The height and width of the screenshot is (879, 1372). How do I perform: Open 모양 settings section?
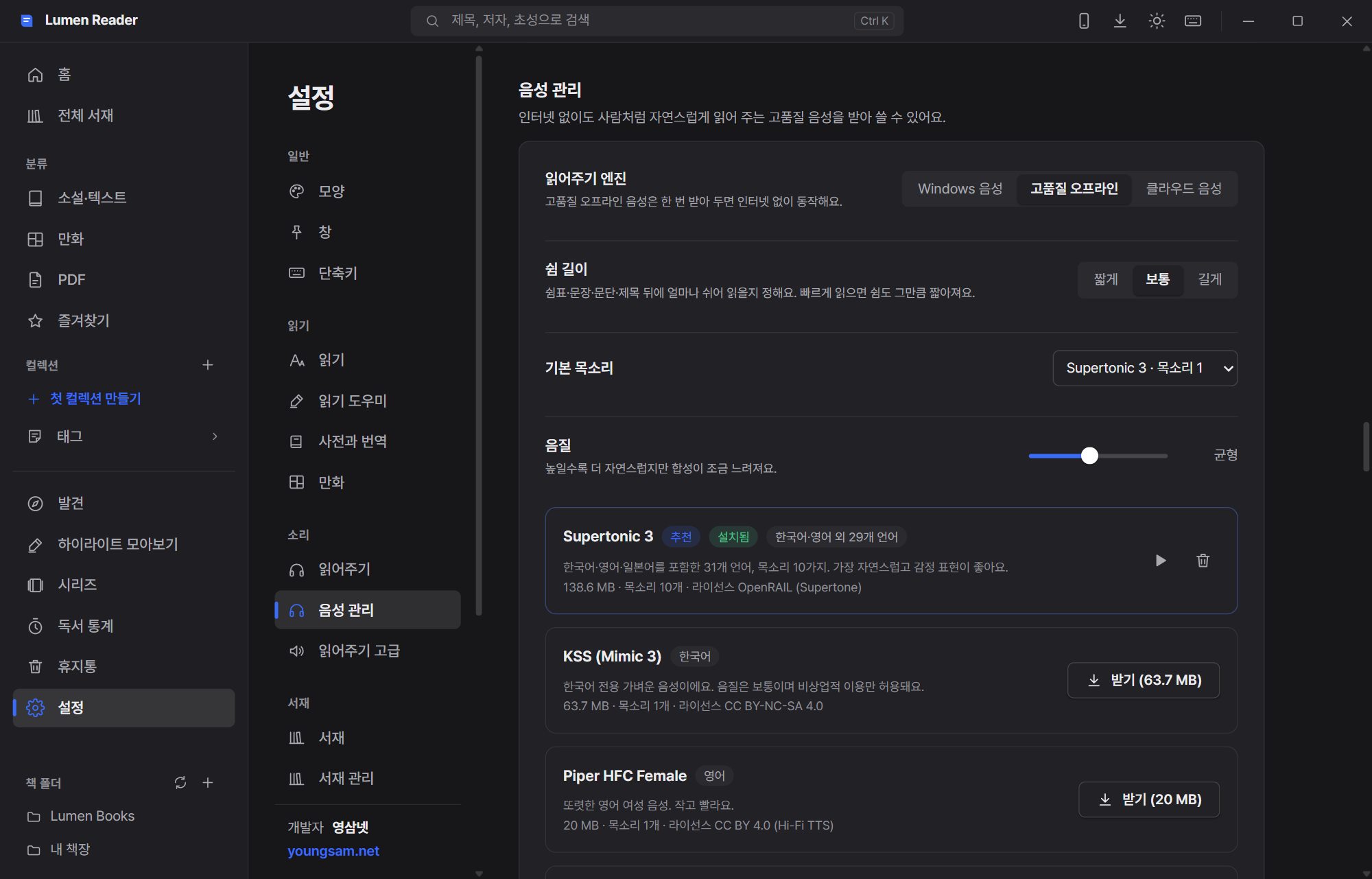[368, 191]
